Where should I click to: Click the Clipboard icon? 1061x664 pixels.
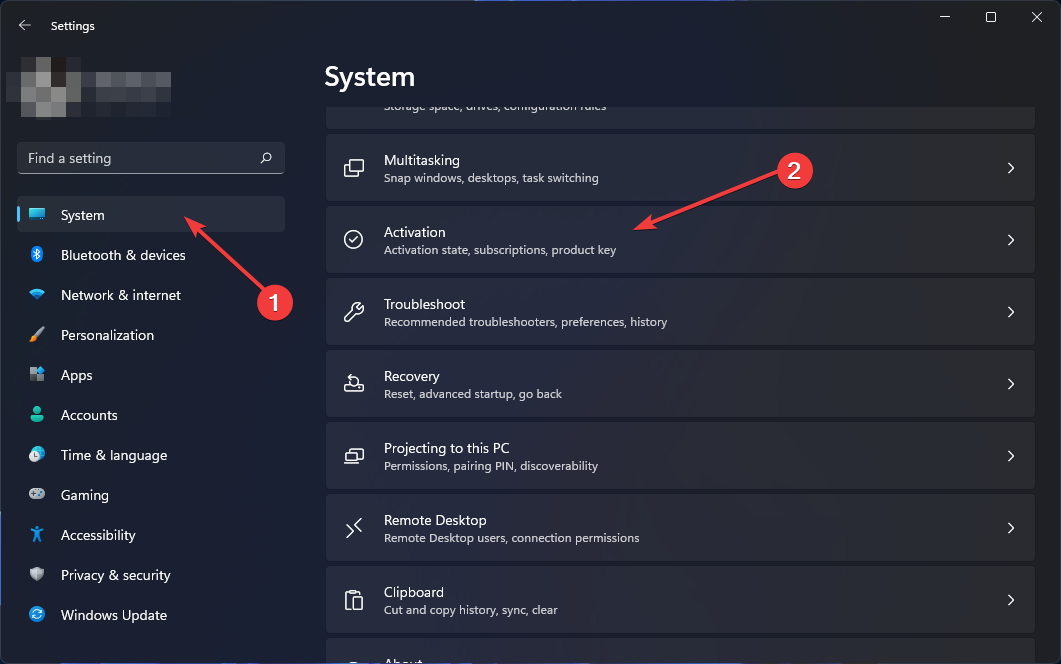tap(354, 600)
